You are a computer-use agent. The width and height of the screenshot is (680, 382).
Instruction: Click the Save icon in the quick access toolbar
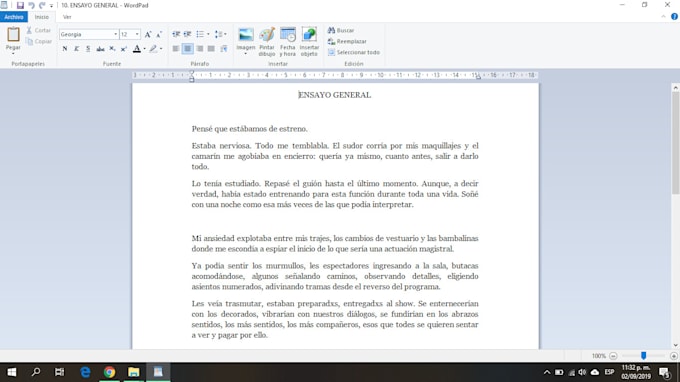pyautogui.click(x=20, y=5)
